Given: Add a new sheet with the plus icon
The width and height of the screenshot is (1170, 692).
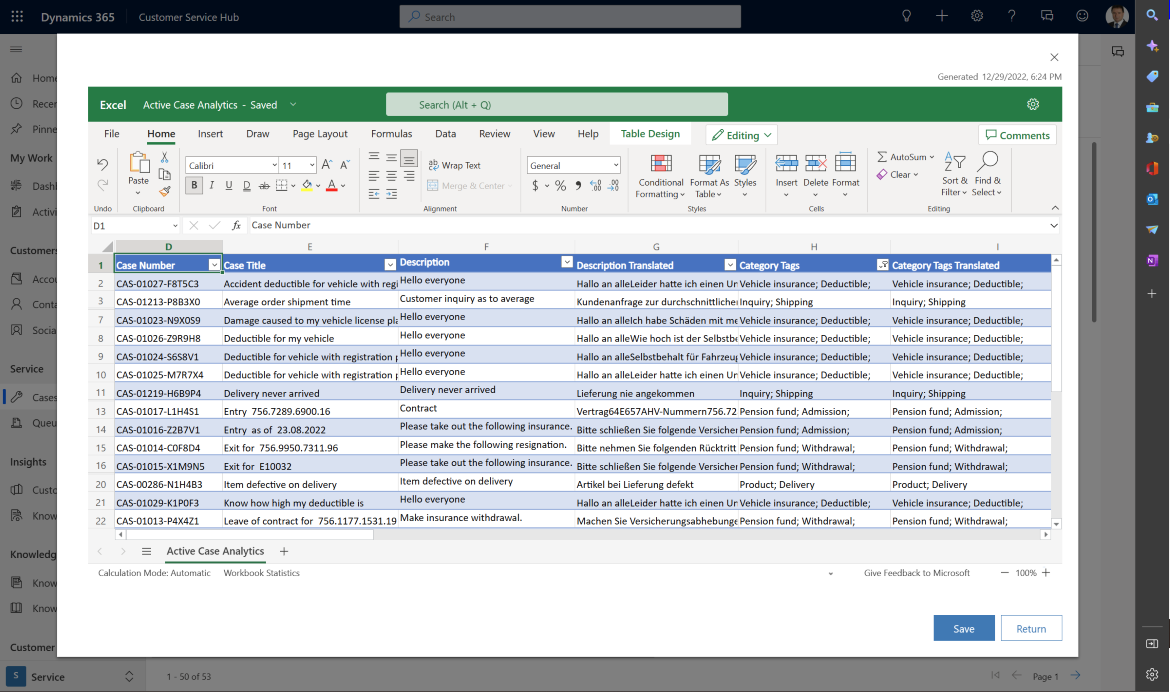Looking at the screenshot, I should tap(284, 551).
